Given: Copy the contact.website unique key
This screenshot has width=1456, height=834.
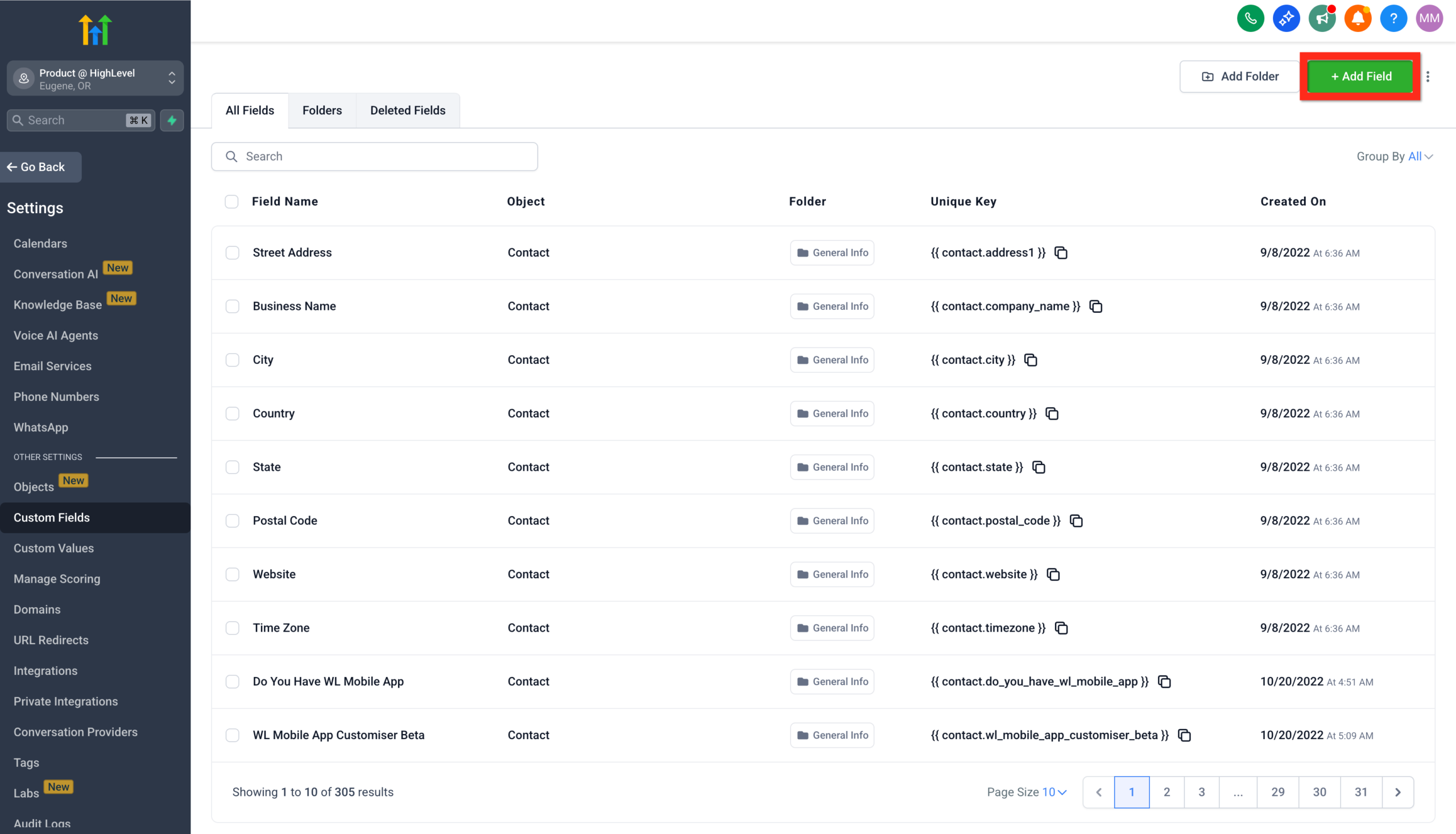Looking at the screenshot, I should [x=1053, y=574].
